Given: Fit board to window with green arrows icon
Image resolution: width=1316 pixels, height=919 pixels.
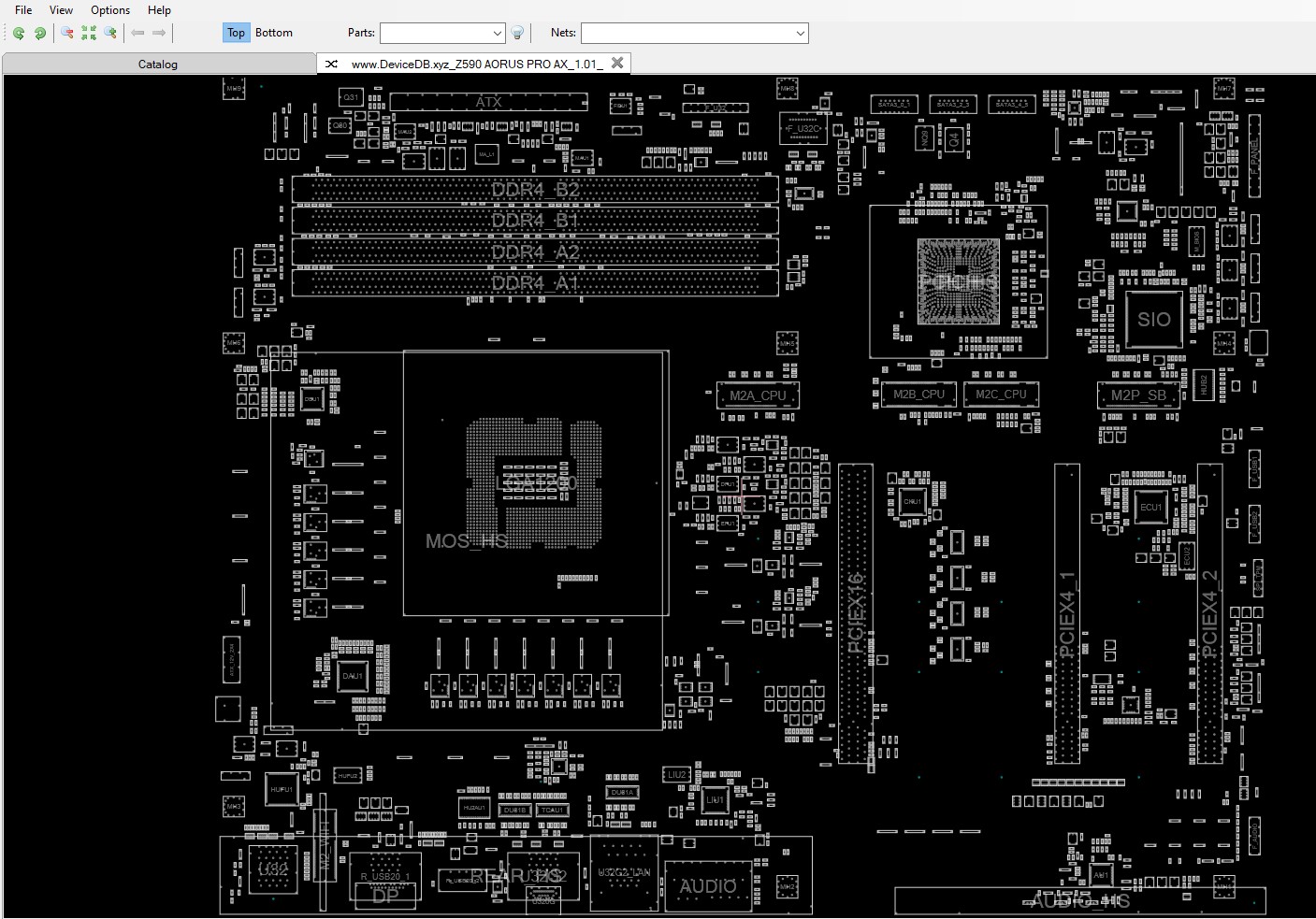Looking at the screenshot, I should [x=89, y=33].
